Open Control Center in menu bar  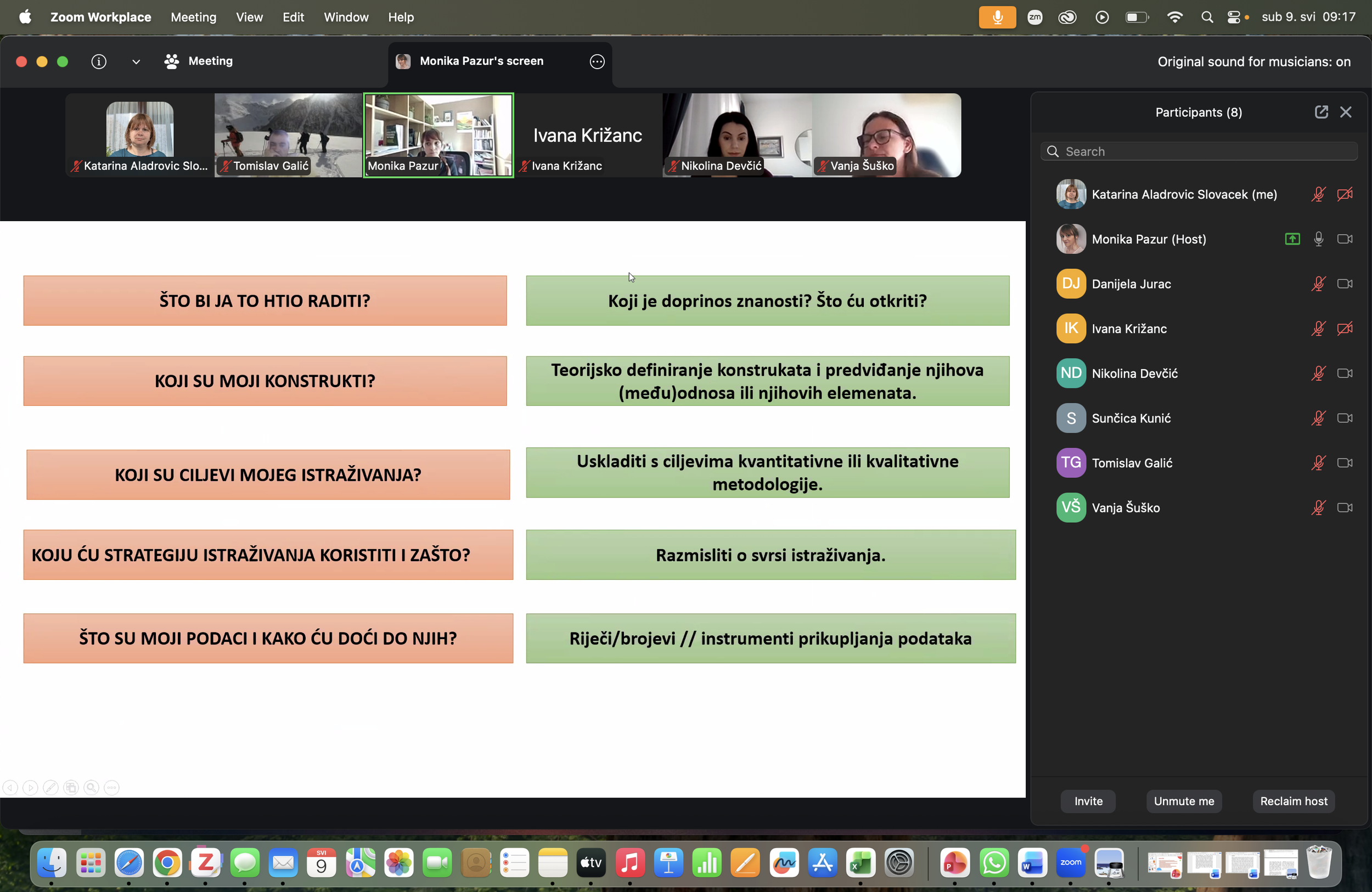click(x=1234, y=18)
